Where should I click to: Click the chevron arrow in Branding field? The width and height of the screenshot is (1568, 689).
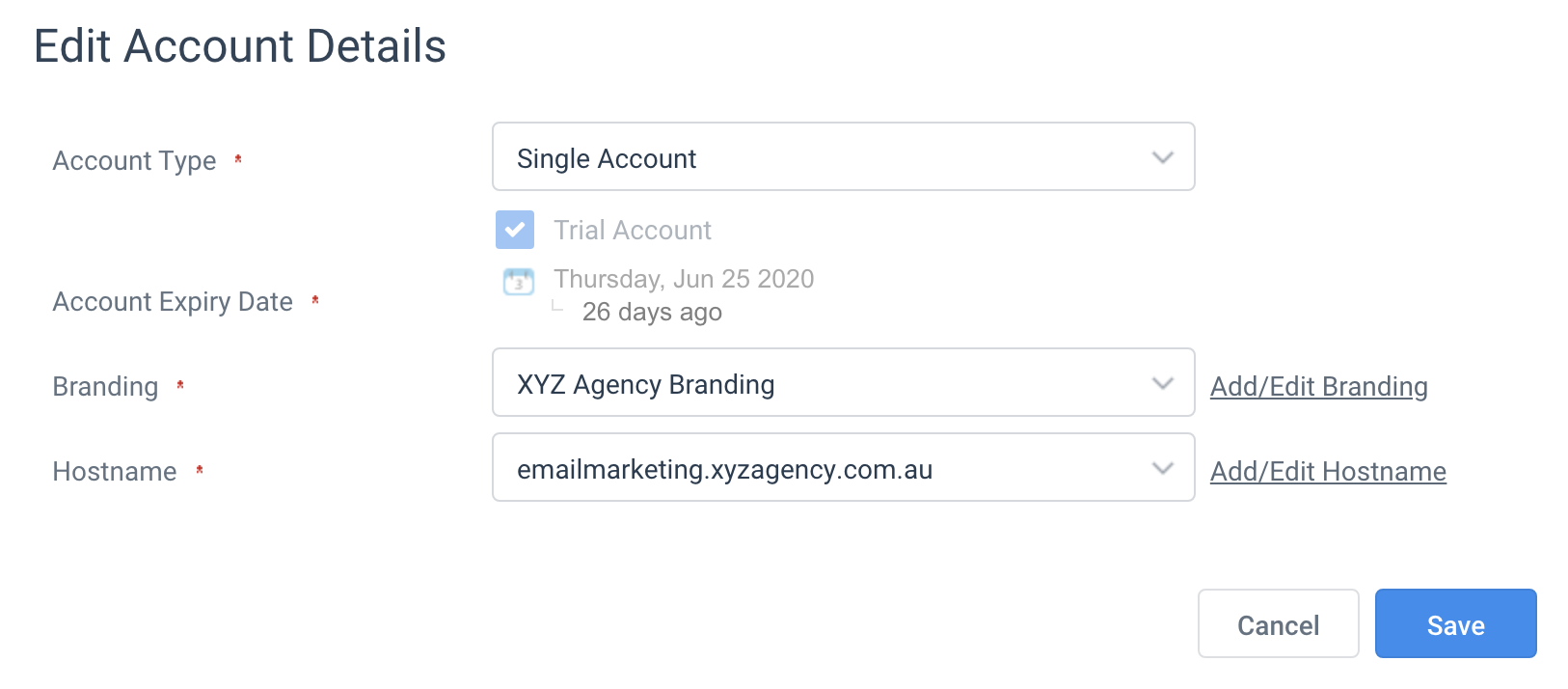tap(1163, 383)
